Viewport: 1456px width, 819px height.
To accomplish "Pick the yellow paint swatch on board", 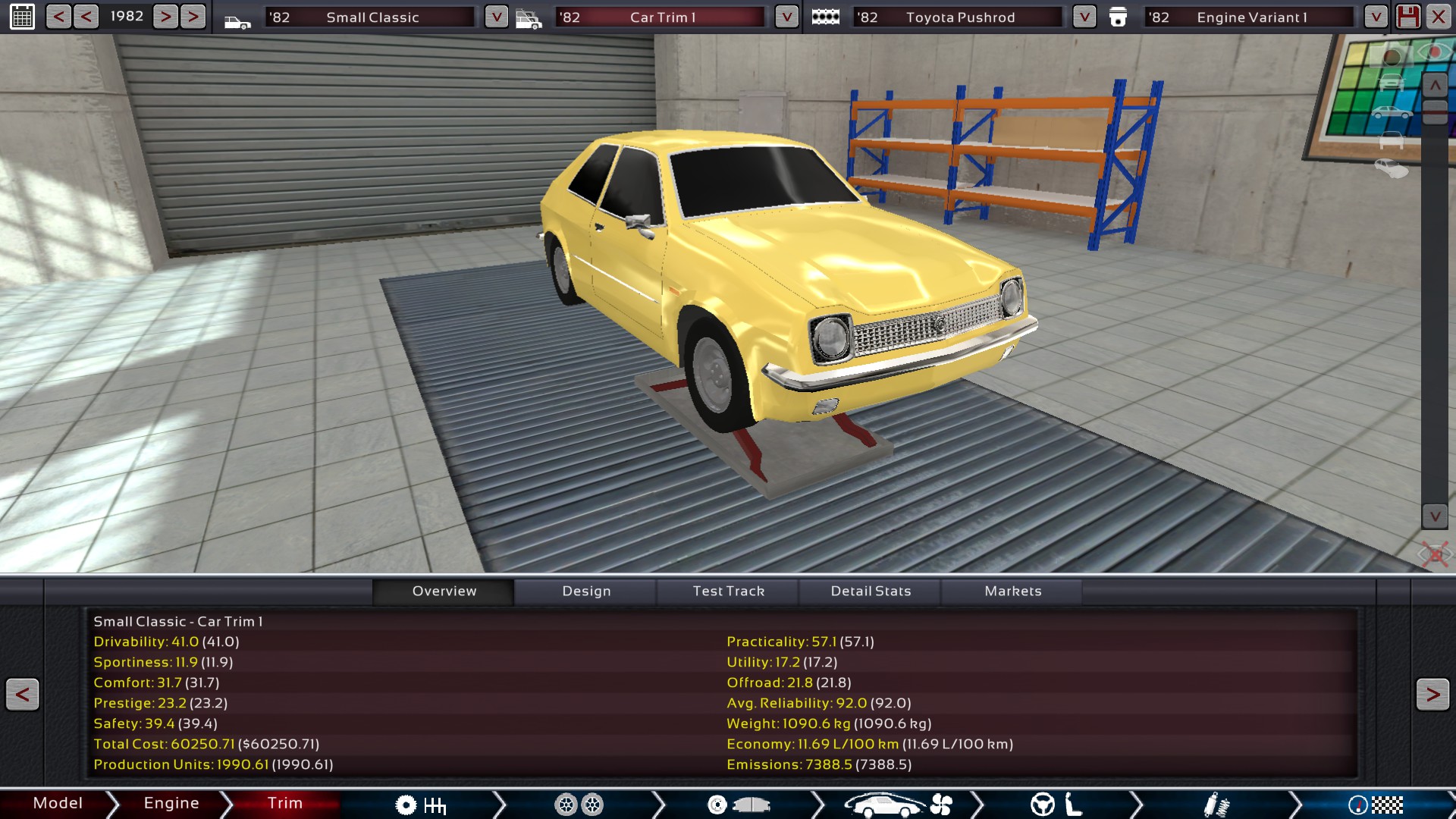I will [1355, 54].
